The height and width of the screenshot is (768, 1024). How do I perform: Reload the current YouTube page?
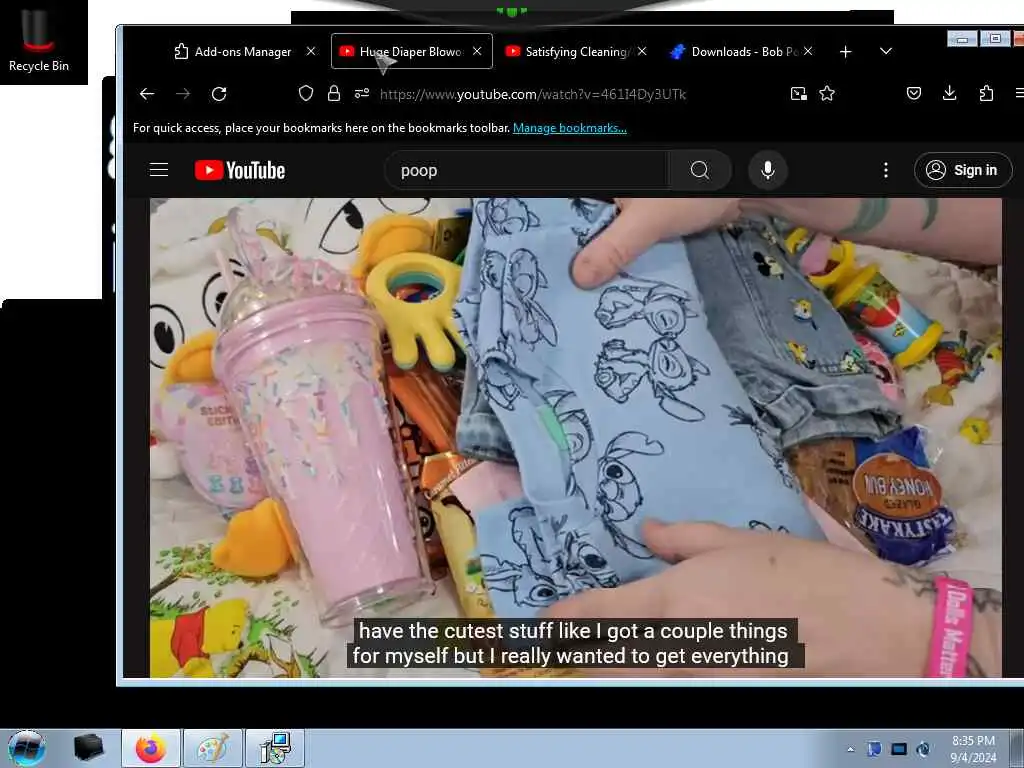pos(219,94)
